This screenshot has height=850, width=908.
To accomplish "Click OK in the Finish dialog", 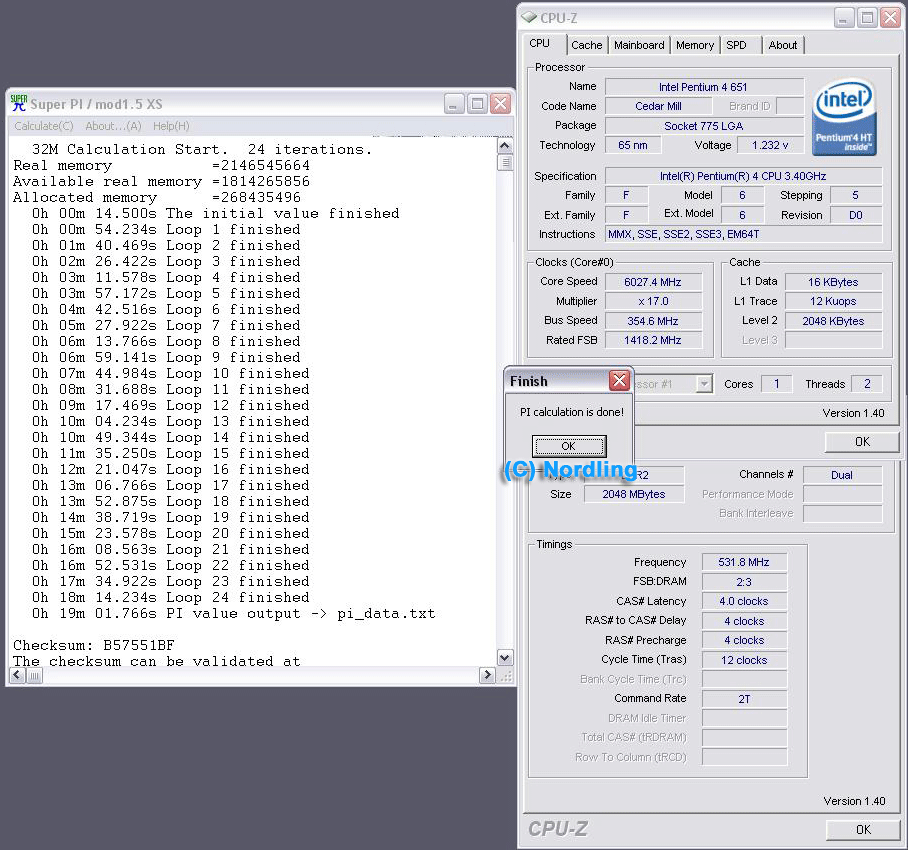I will click(569, 446).
